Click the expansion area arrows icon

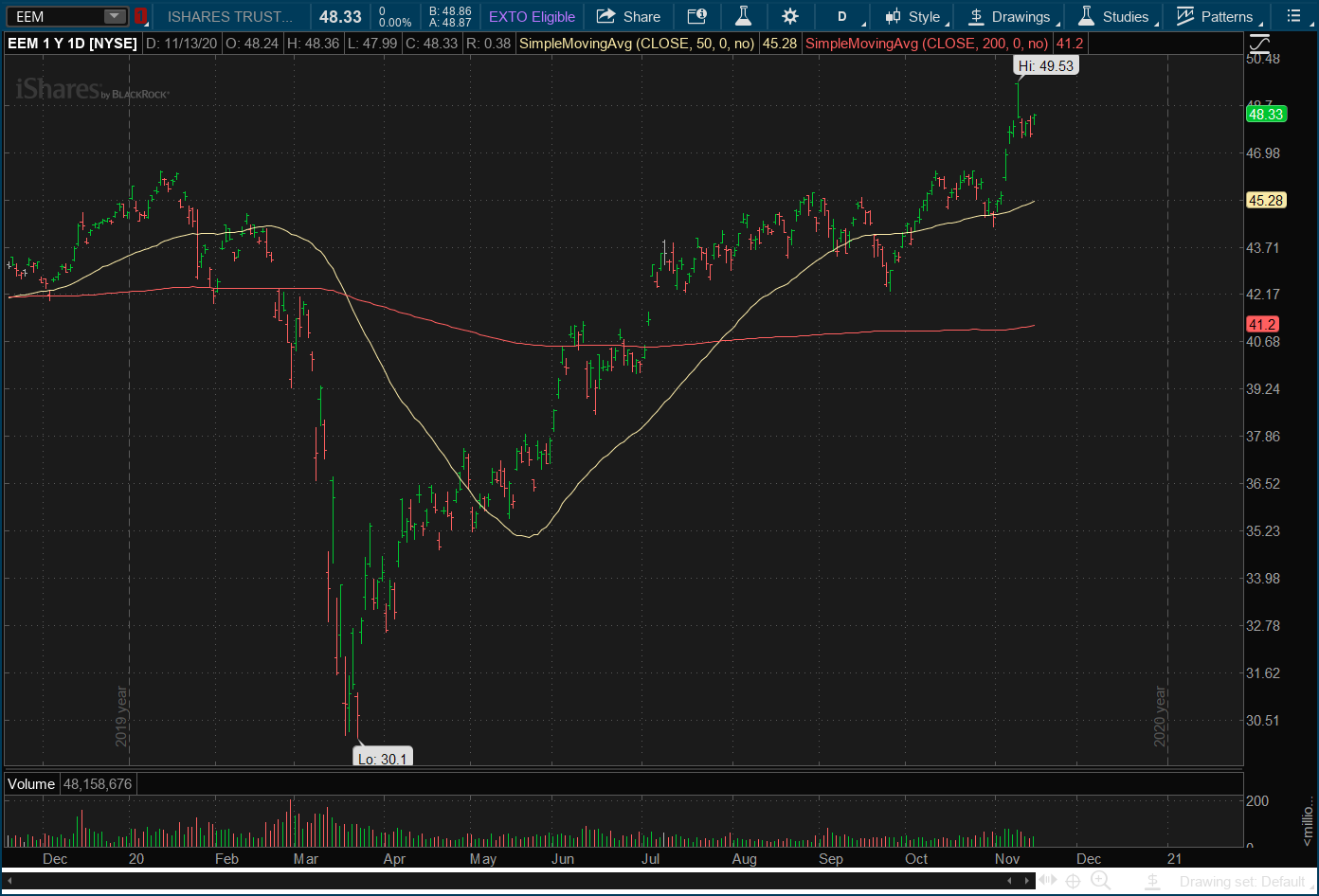(1048, 881)
